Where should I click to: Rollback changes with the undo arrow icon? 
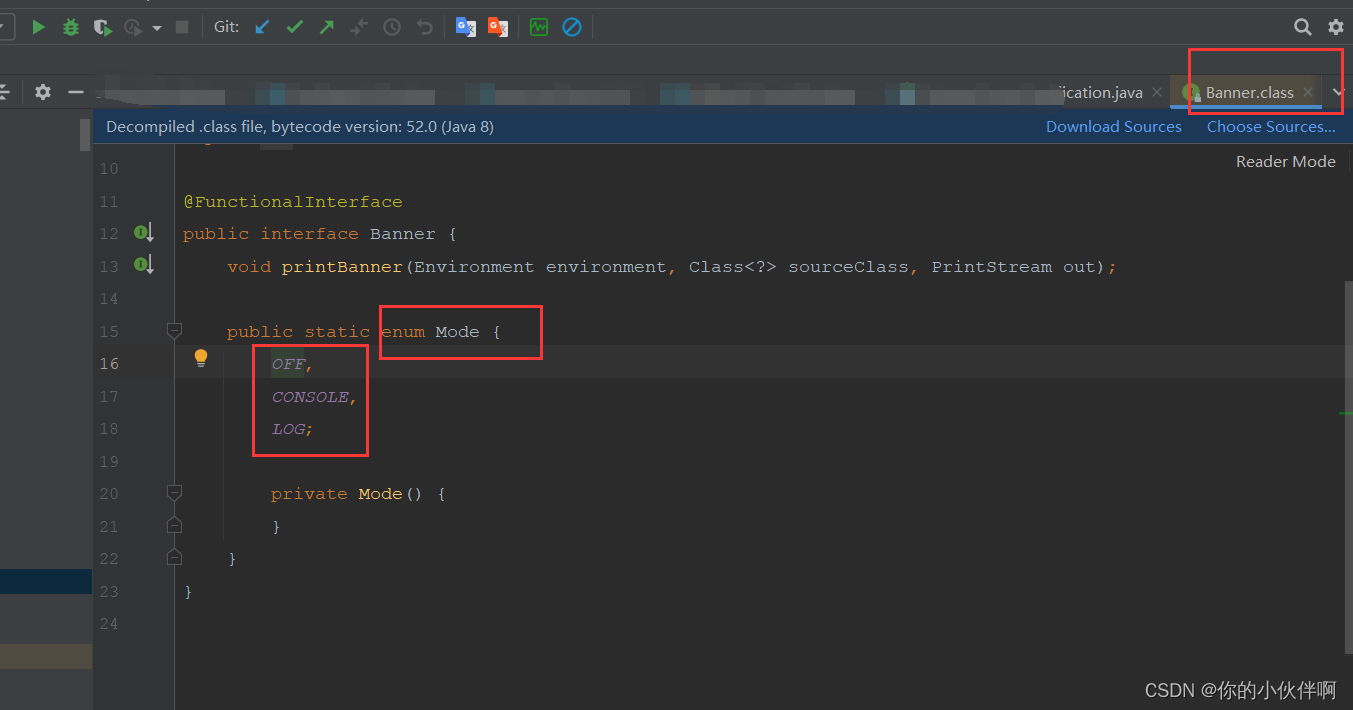pyautogui.click(x=425, y=27)
